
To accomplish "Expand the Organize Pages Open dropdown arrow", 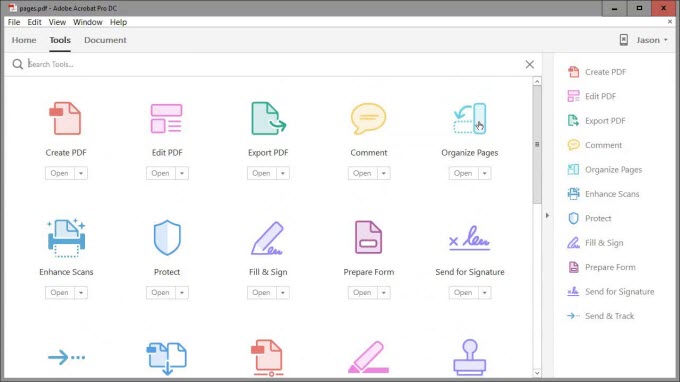I will pyautogui.click(x=484, y=173).
